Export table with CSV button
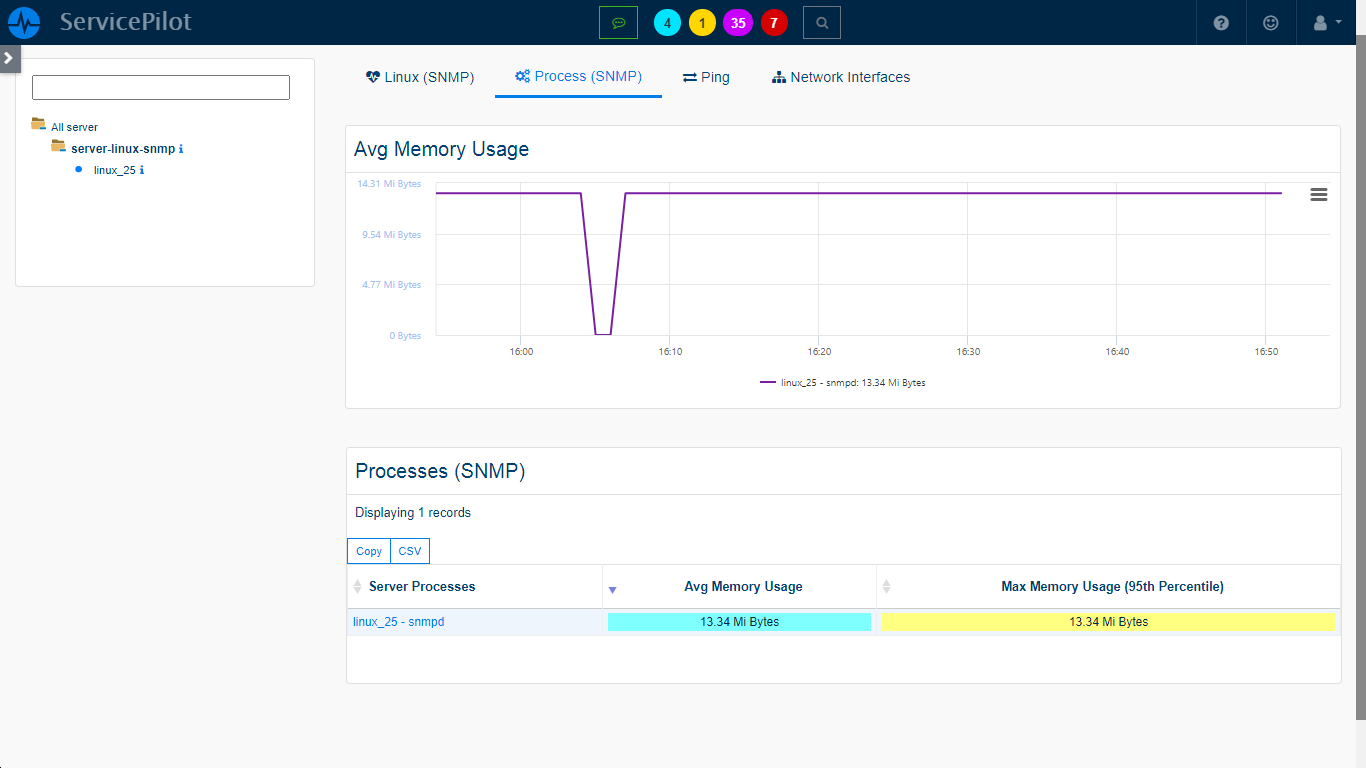Screen dimensions: 1366x768 (x=410, y=551)
